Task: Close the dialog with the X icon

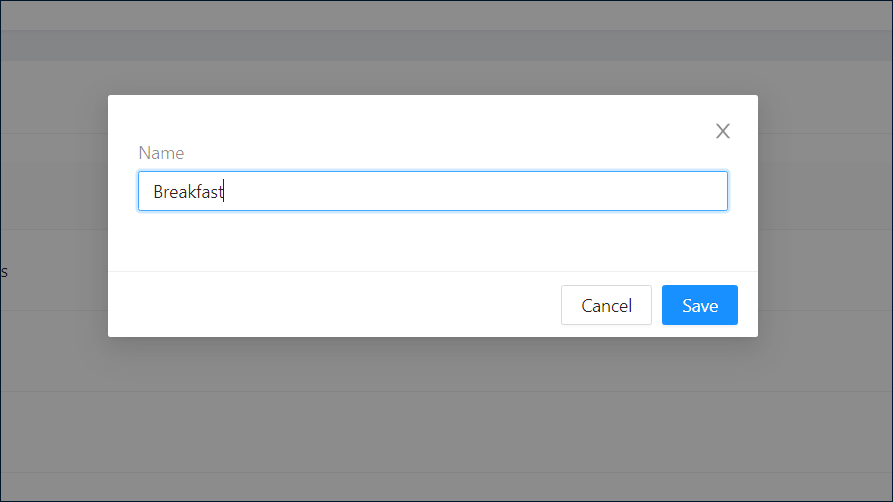Action: (723, 131)
